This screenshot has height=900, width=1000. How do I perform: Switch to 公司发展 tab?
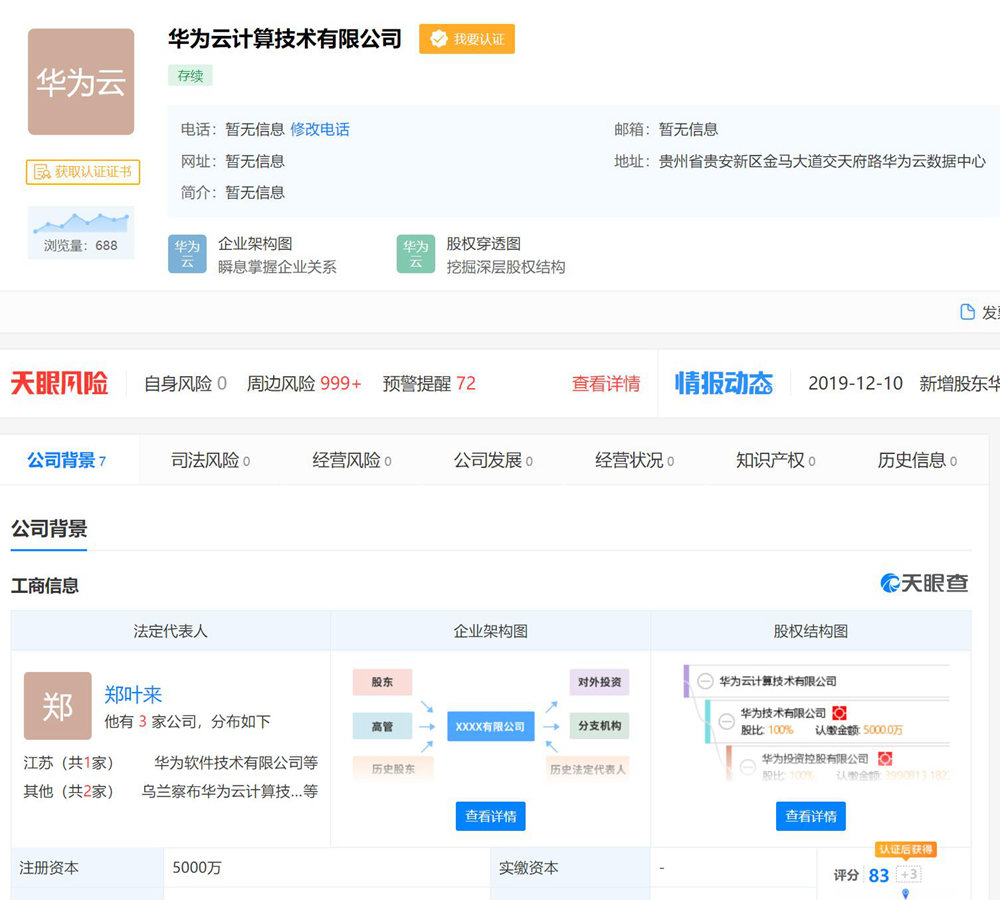tap(493, 460)
